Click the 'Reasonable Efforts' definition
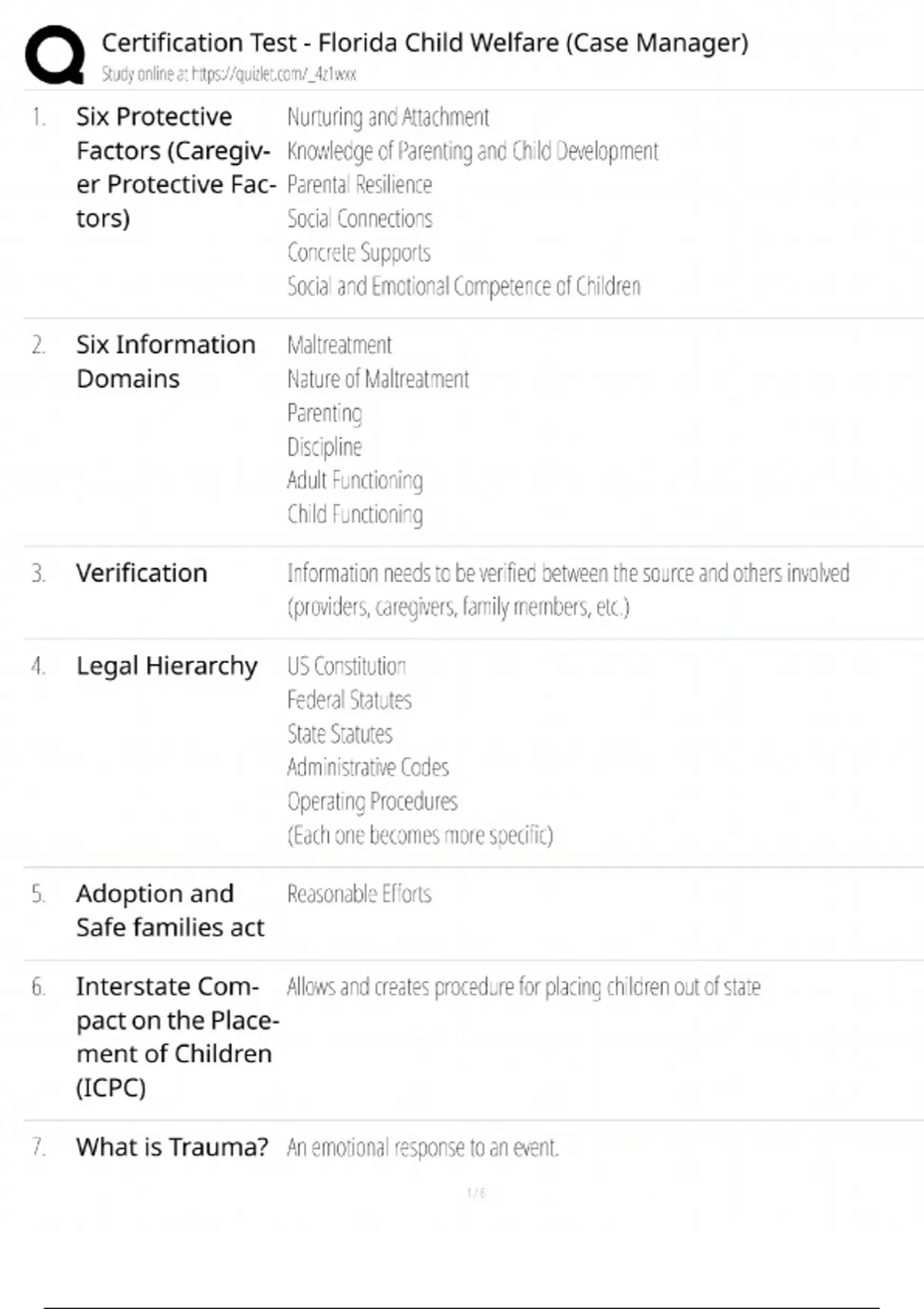924x1309 pixels. (359, 894)
